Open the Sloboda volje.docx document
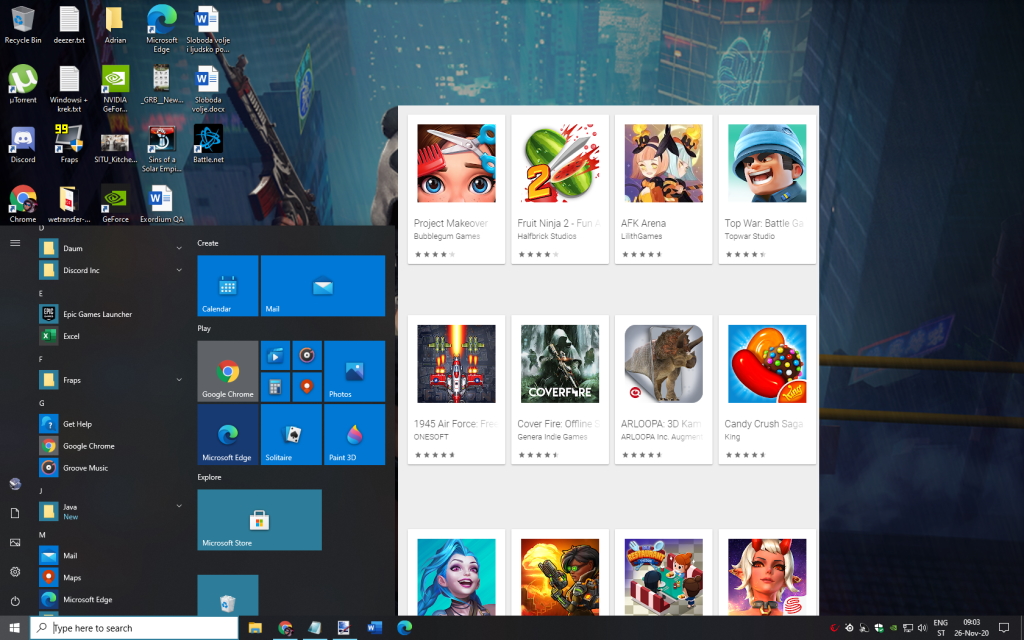Viewport: 1024px width, 640px height. click(208, 89)
